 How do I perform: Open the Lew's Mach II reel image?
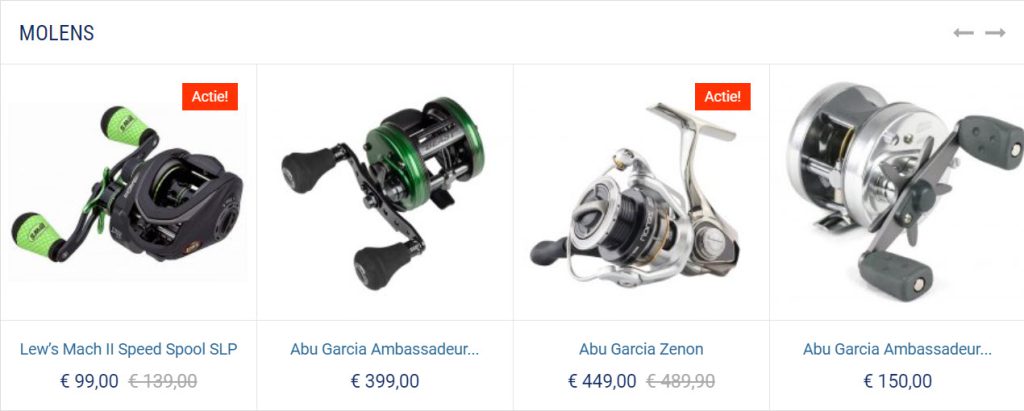tap(128, 191)
